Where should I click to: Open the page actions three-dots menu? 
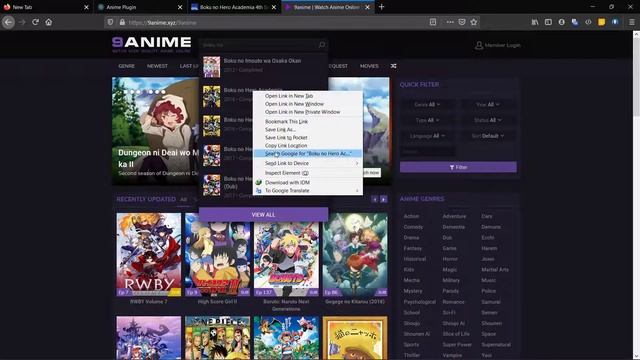click(450, 22)
